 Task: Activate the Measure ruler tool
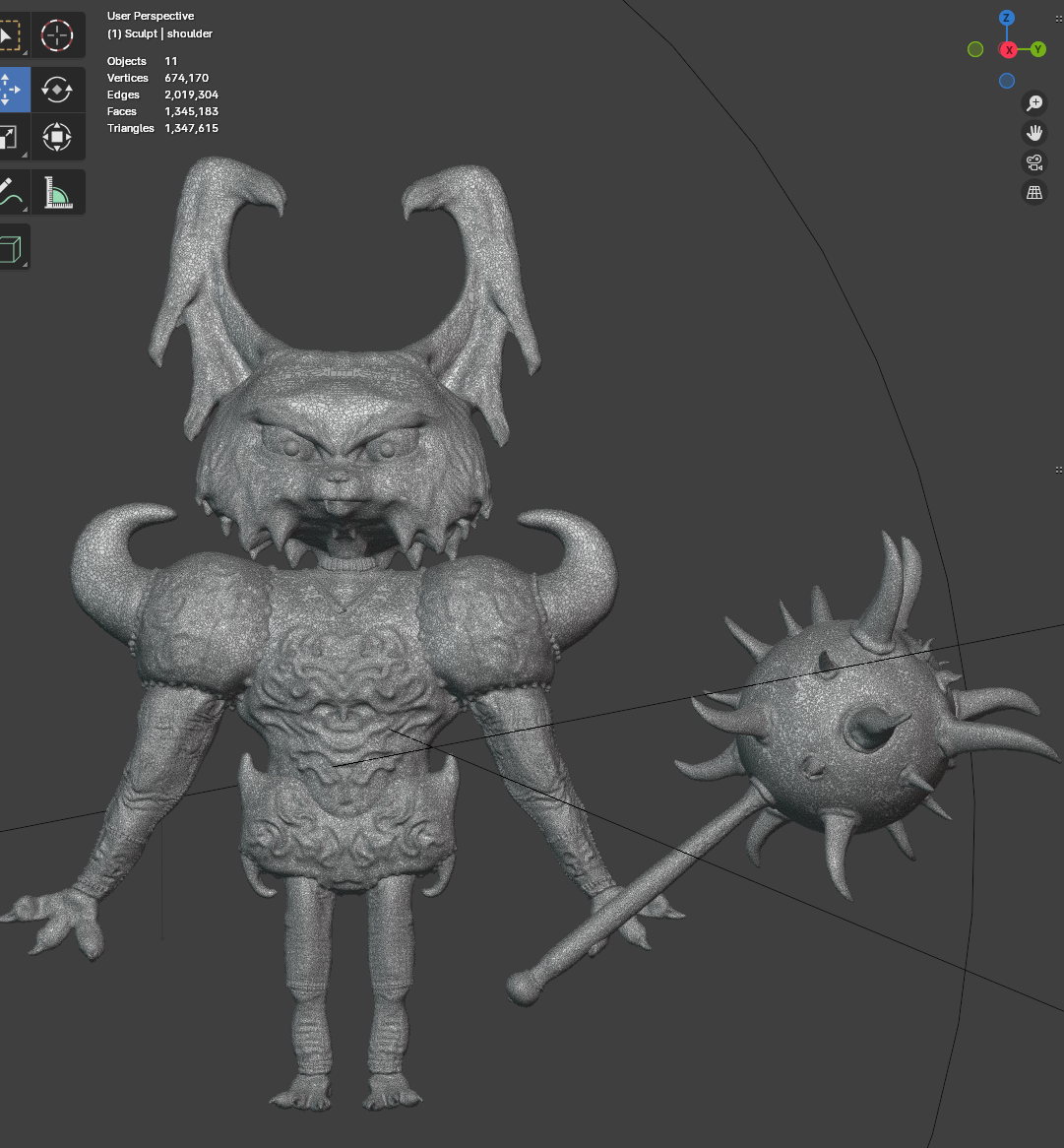click(57, 192)
